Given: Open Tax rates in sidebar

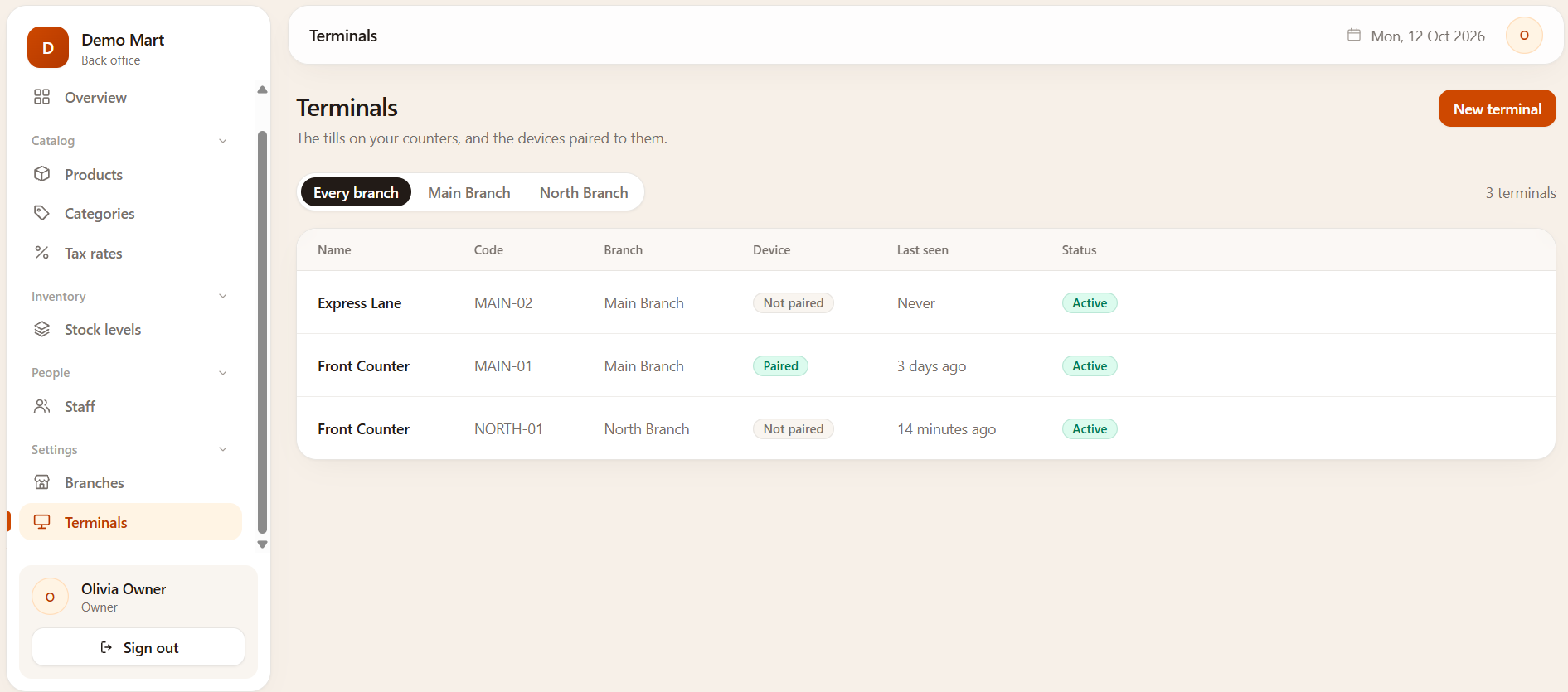Looking at the screenshot, I should click(x=130, y=253).
